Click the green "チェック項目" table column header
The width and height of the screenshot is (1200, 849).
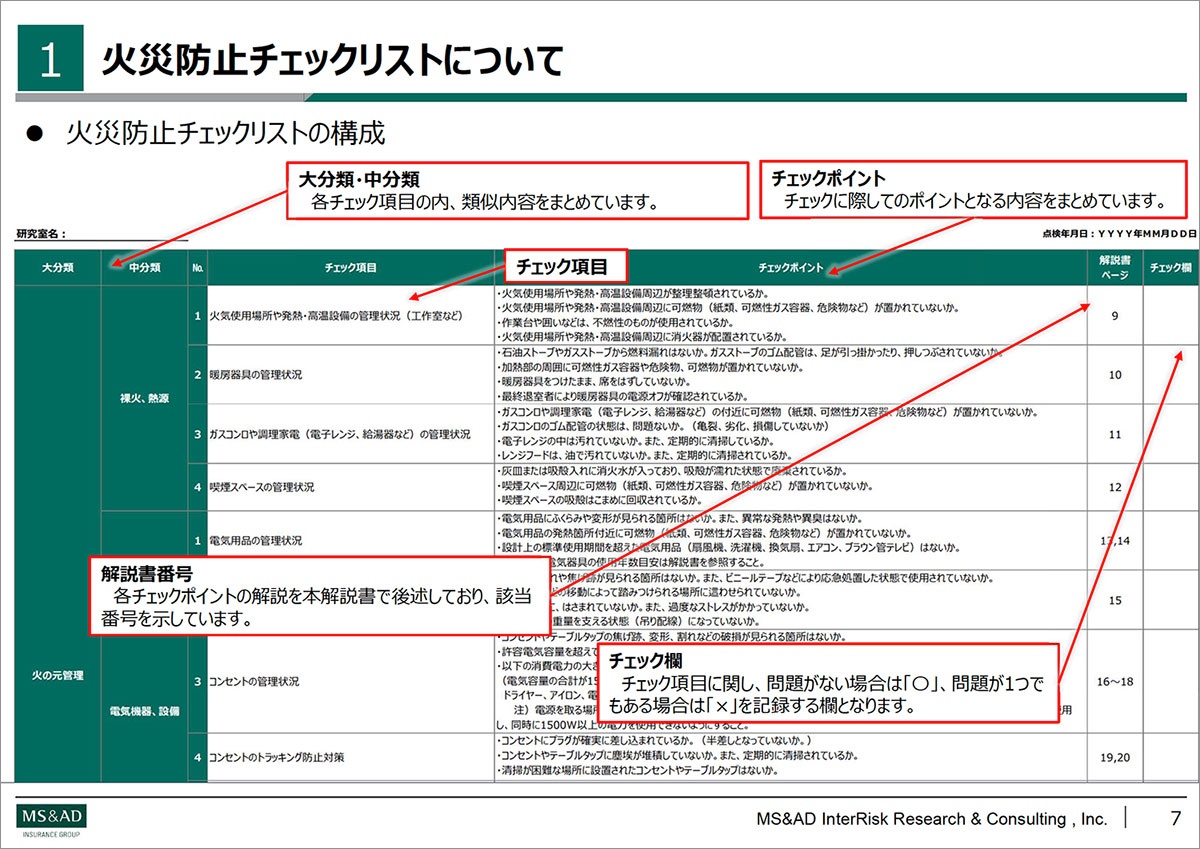[x=350, y=268]
